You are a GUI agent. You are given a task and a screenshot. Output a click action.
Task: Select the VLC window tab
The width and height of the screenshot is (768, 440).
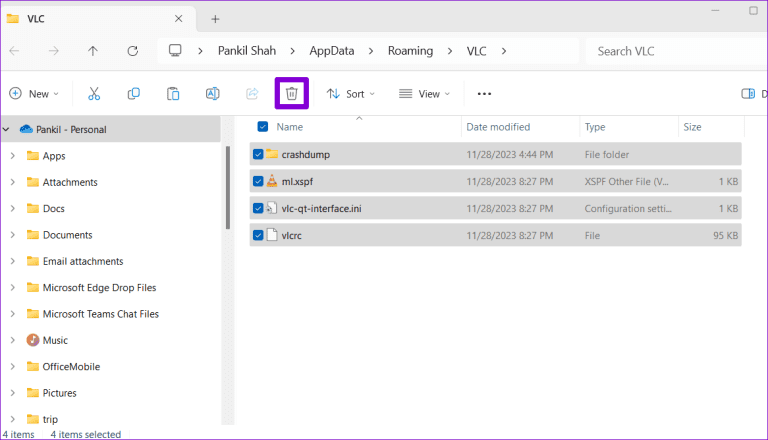(x=90, y=18)
